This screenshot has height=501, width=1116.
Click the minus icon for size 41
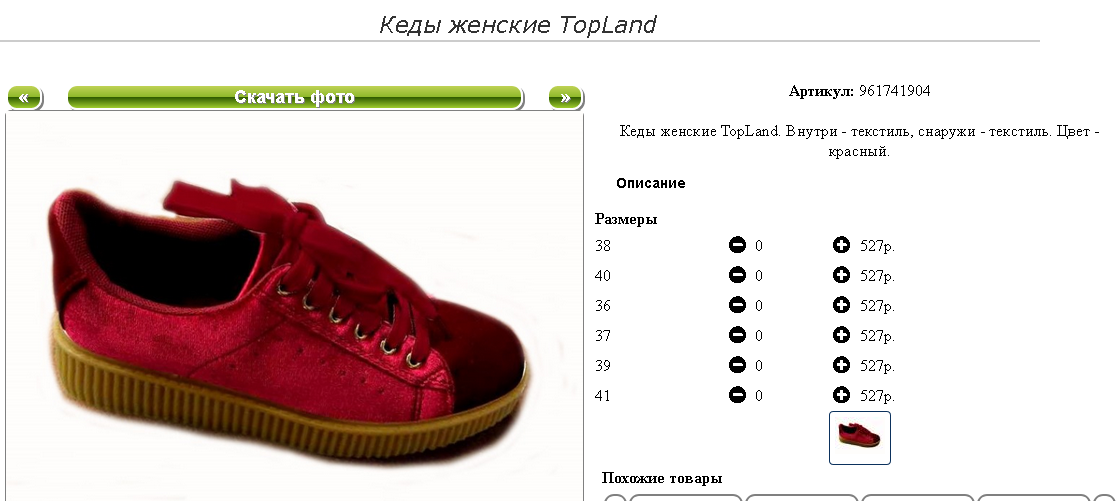coord(737,395)
